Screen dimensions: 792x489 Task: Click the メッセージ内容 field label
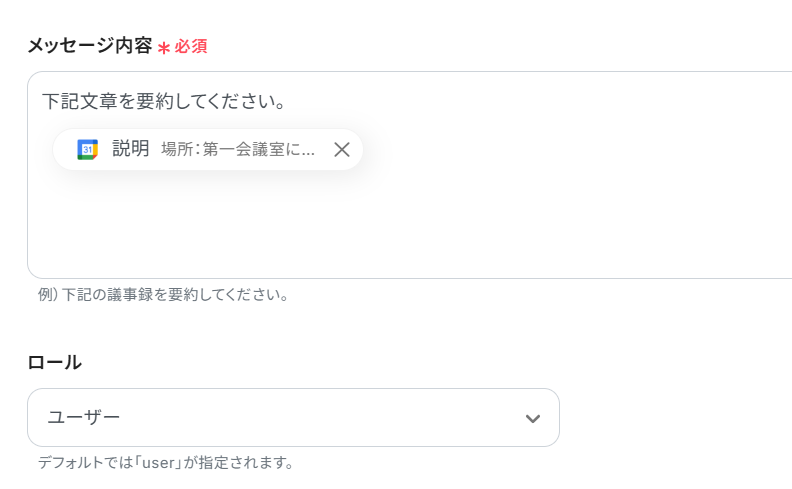point(90,46)
